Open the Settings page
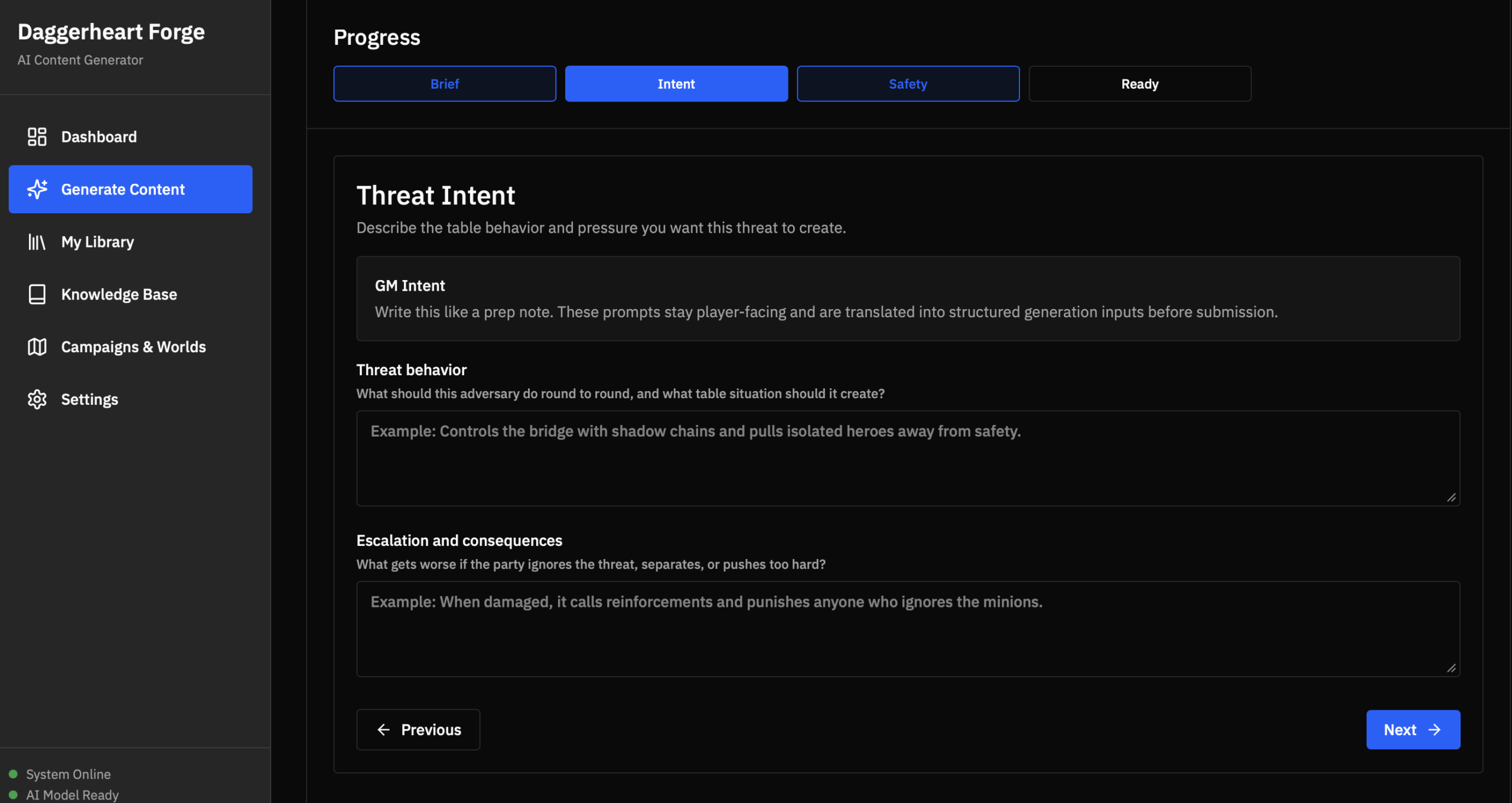Viewport: 1512px width, 803px height. point(131,399)
